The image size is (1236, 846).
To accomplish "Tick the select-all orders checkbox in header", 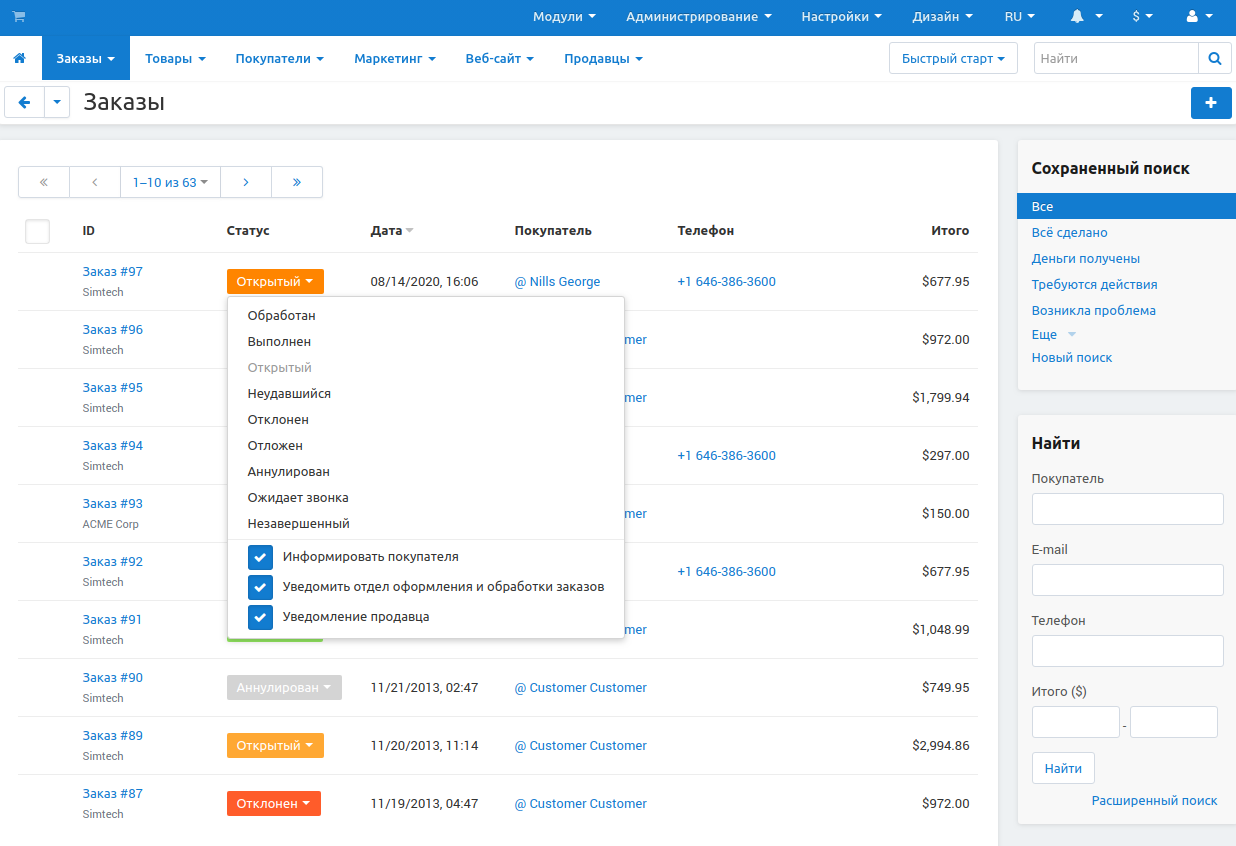I will (37, 231).
